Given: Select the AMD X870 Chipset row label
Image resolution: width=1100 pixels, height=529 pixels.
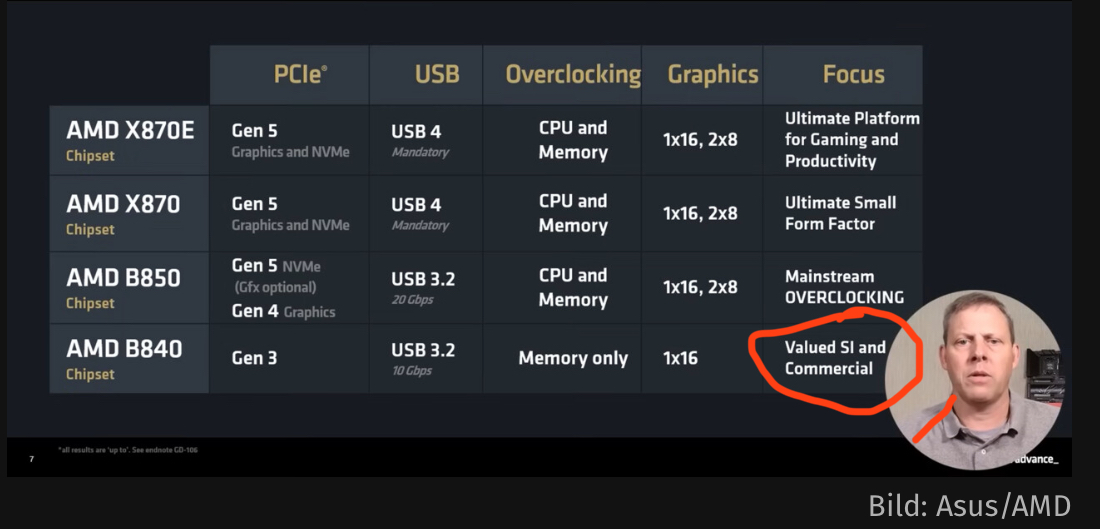Looking at the screenshot, I should click(x=130, y=213).
